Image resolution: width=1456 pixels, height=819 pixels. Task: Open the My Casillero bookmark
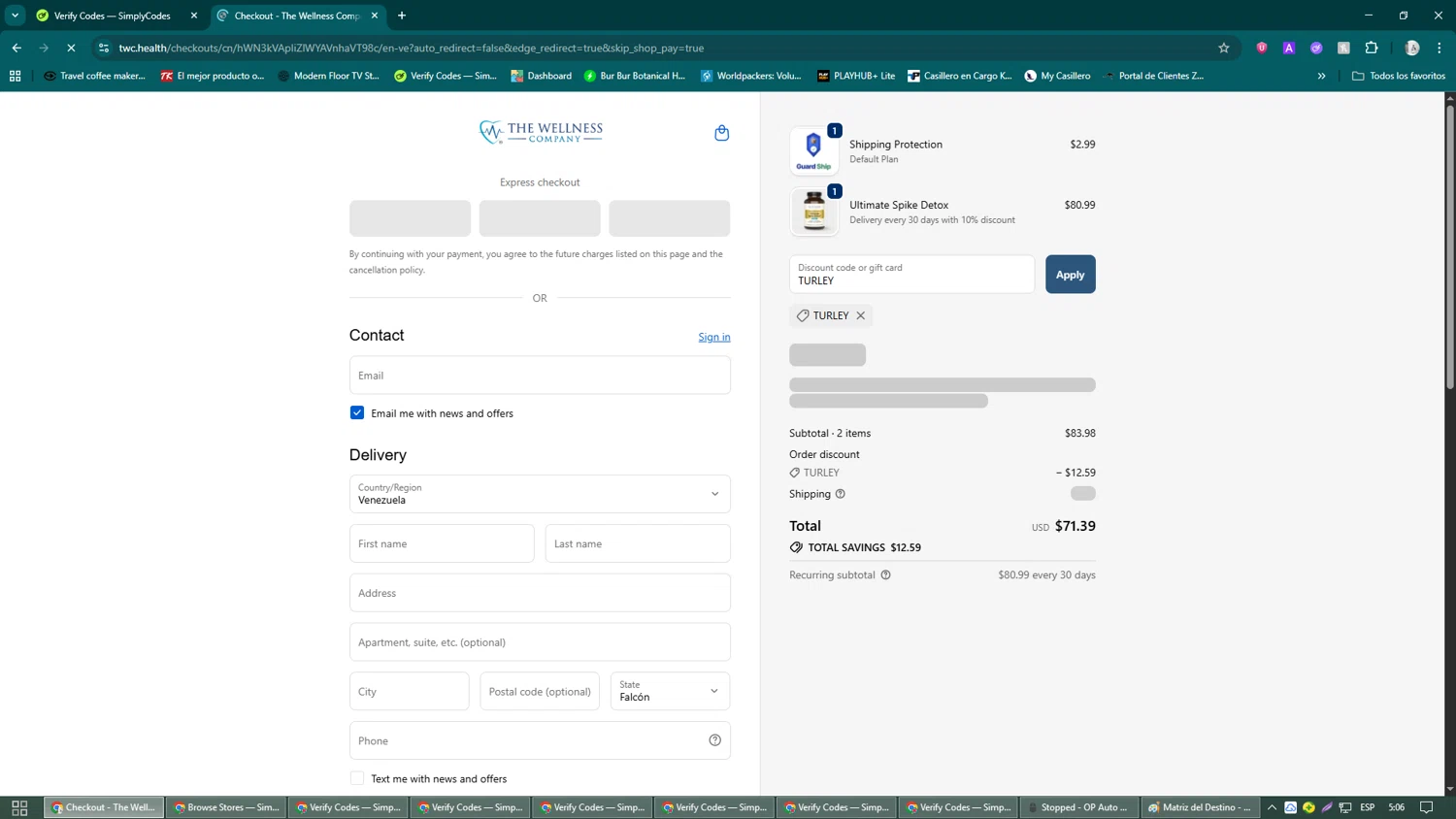pos(1057,76)
